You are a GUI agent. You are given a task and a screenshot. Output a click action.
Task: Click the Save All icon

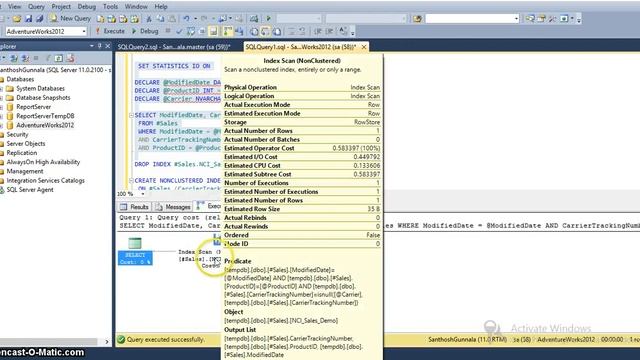40,19
